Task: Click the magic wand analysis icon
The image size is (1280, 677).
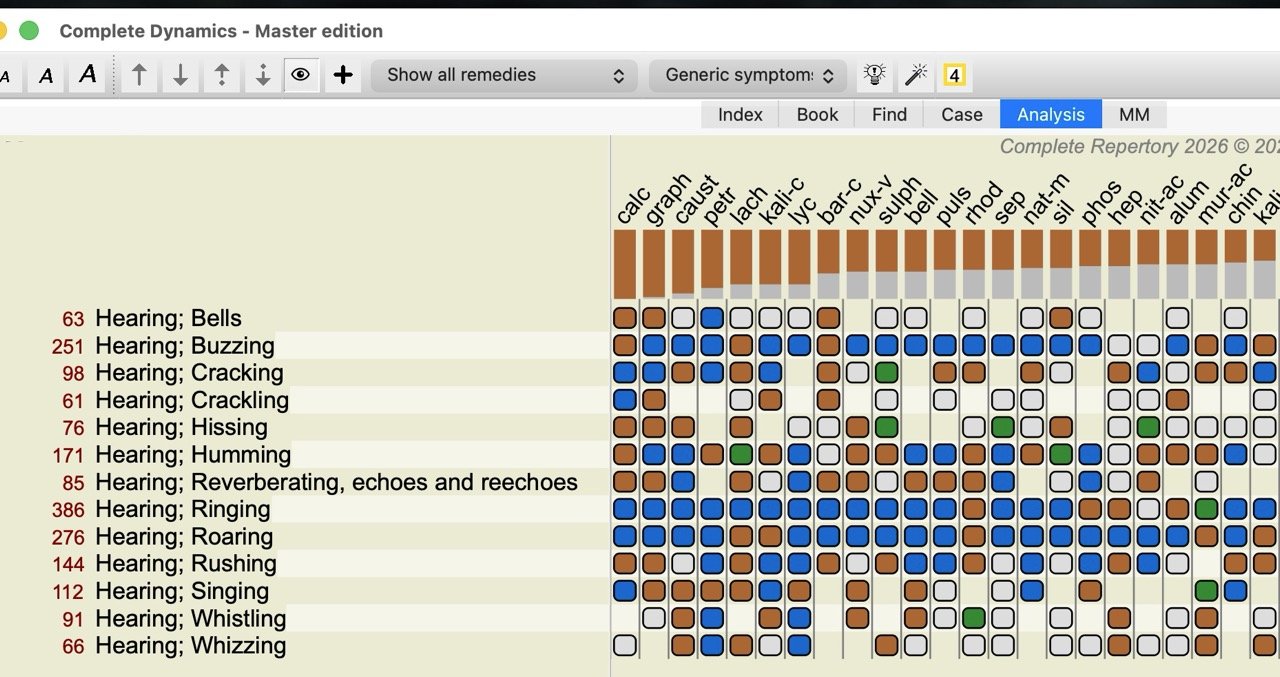Action: pos(915,73)
